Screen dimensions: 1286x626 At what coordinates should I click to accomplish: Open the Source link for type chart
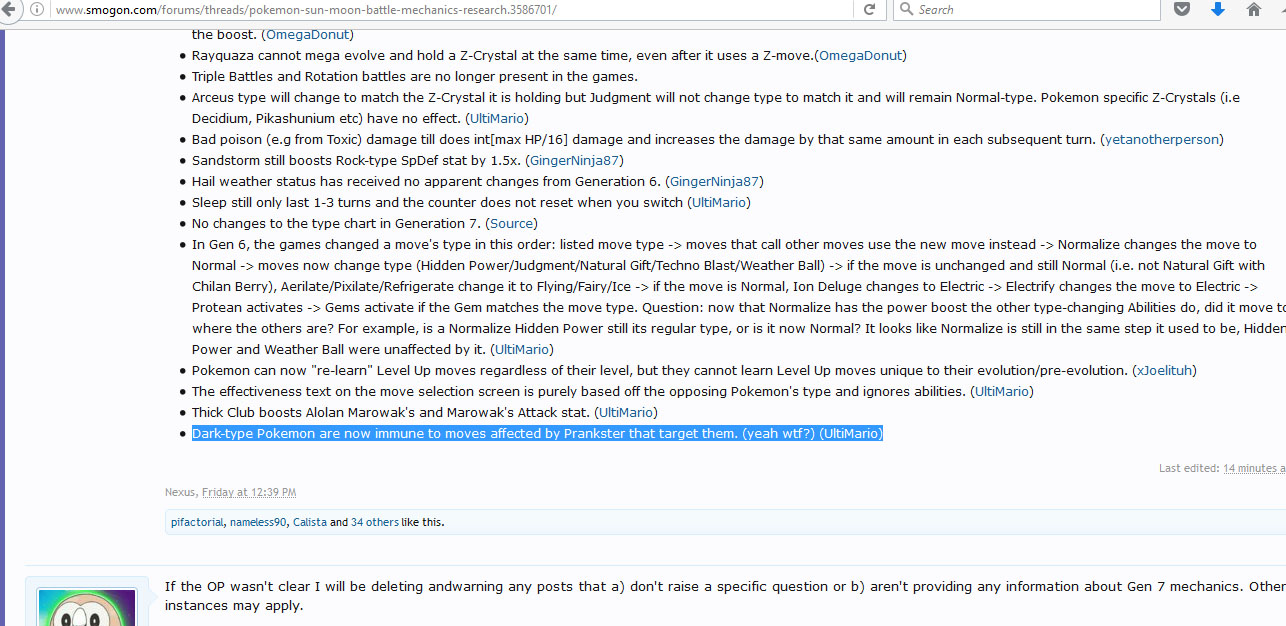click(511, 223)
